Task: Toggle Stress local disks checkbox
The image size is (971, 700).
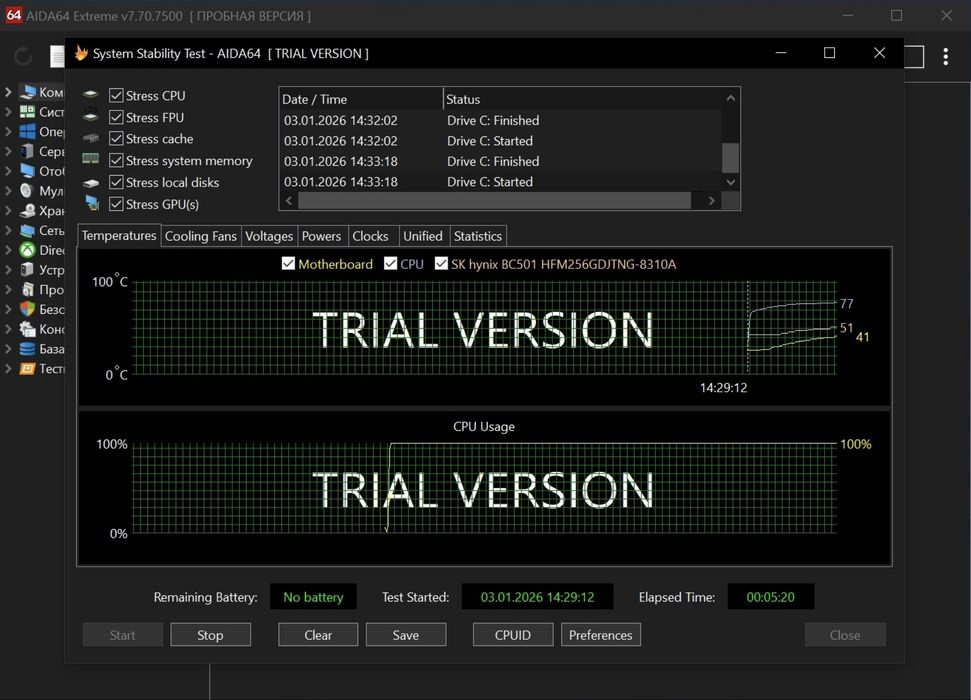Action: click(x=116, y=182)
